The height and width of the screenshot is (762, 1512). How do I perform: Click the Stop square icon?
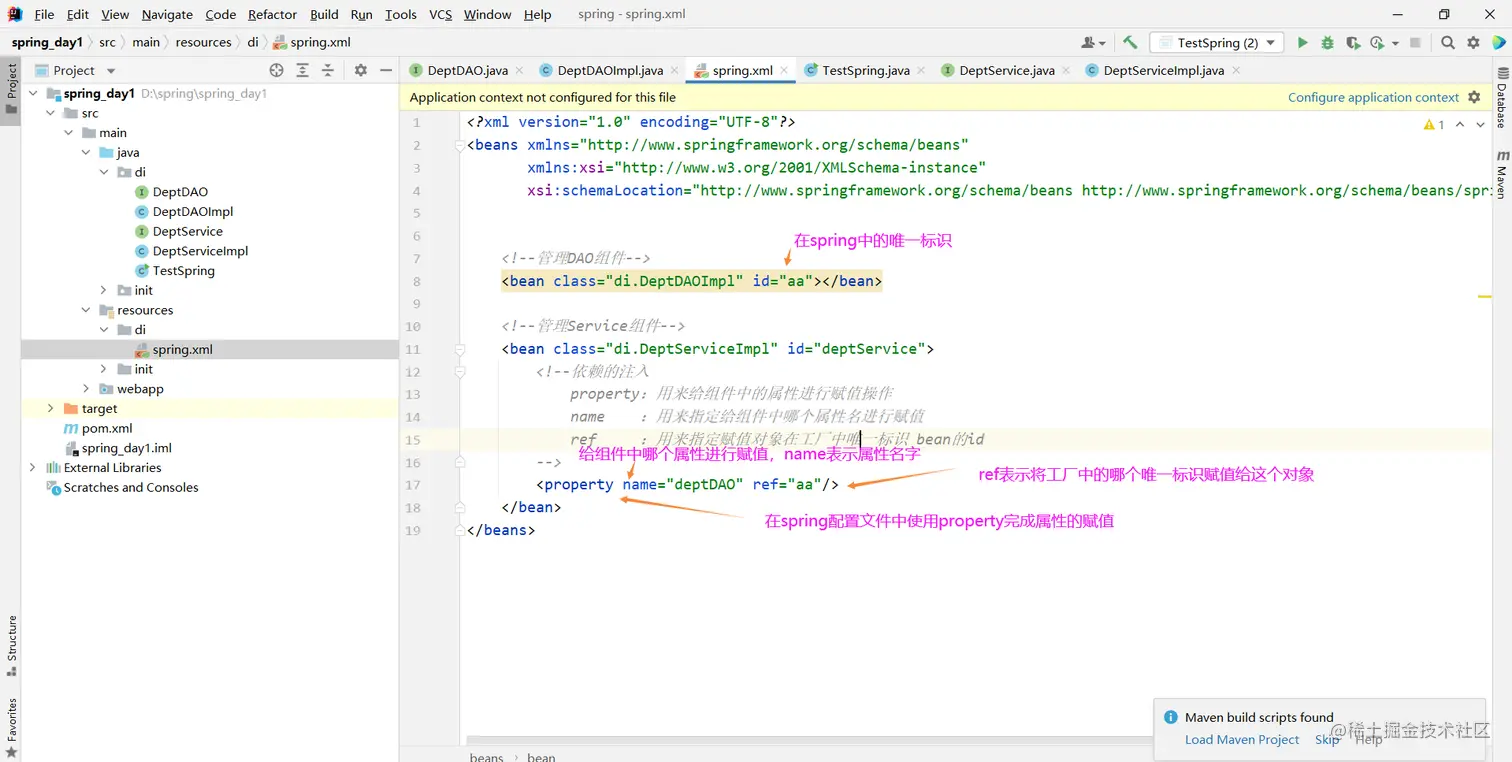pyautogui.click(x=1415, y=43)
